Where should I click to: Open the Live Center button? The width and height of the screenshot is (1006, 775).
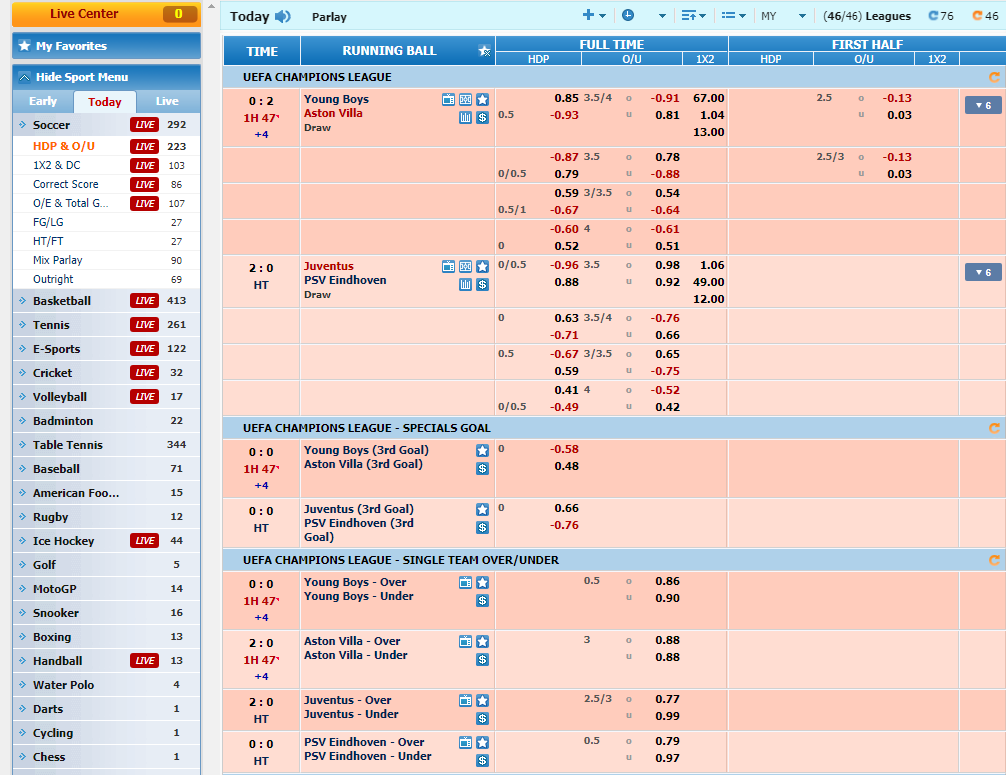(x=106, y=14)
